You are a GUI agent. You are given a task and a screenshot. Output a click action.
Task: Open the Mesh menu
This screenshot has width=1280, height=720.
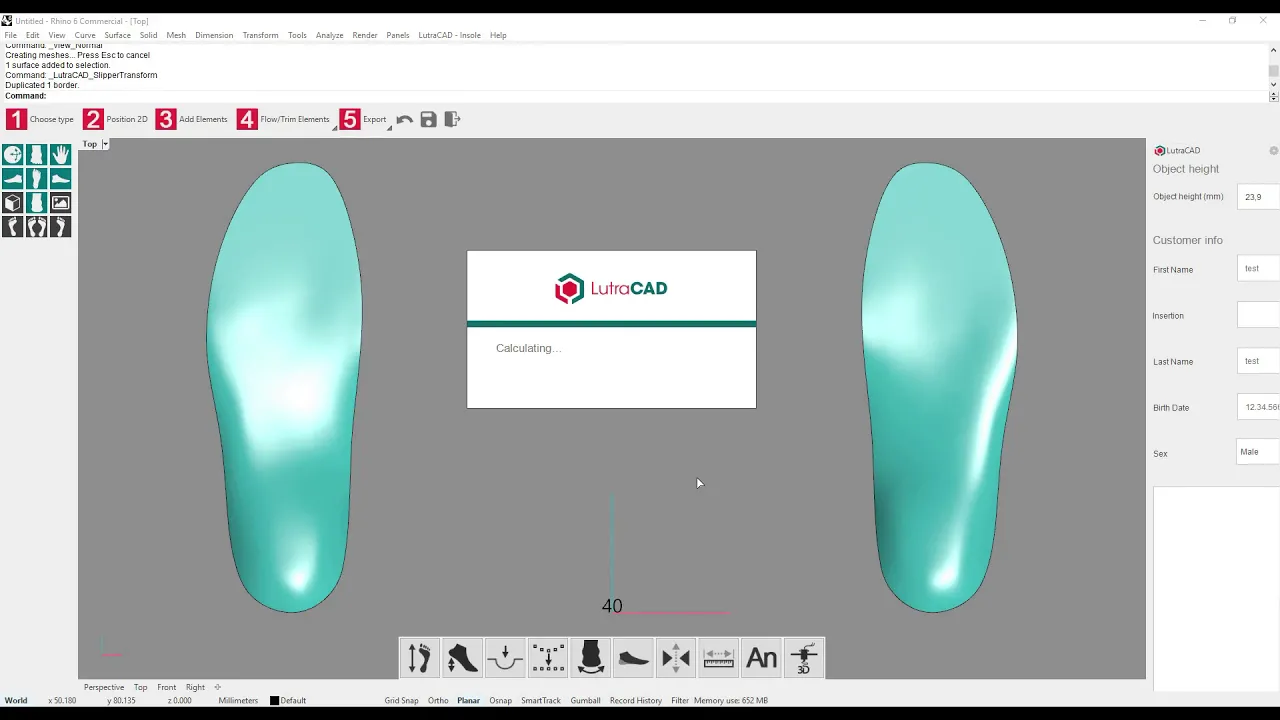click(x=176, y=35)
